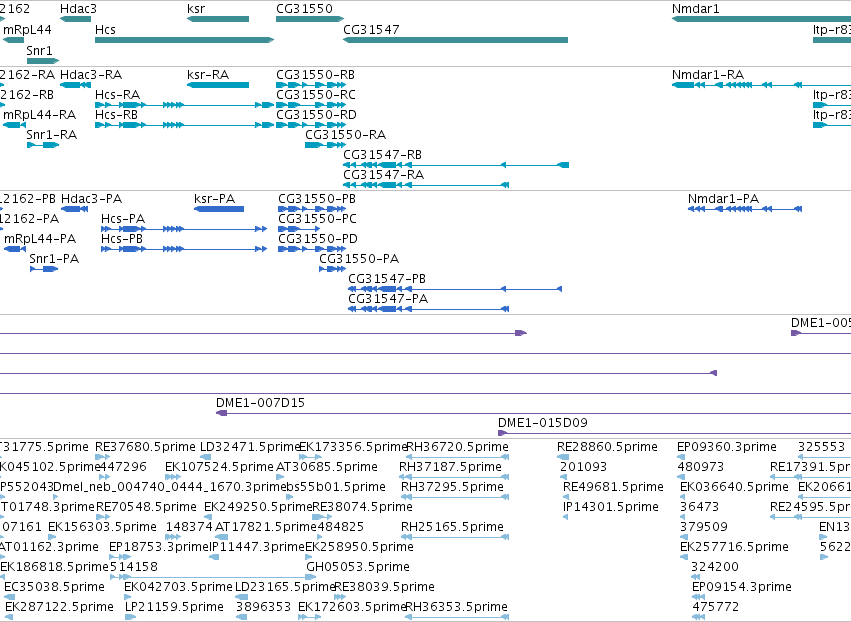Select the CG31550-PA protein label

359,259
